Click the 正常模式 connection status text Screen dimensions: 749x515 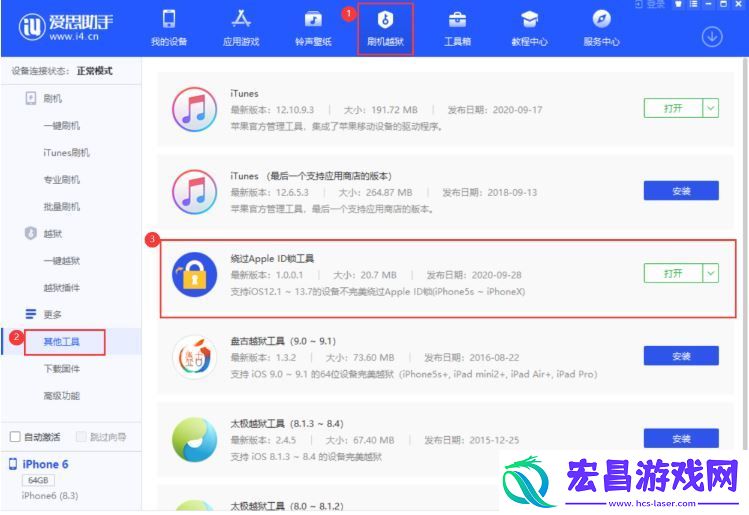[95, 71]
